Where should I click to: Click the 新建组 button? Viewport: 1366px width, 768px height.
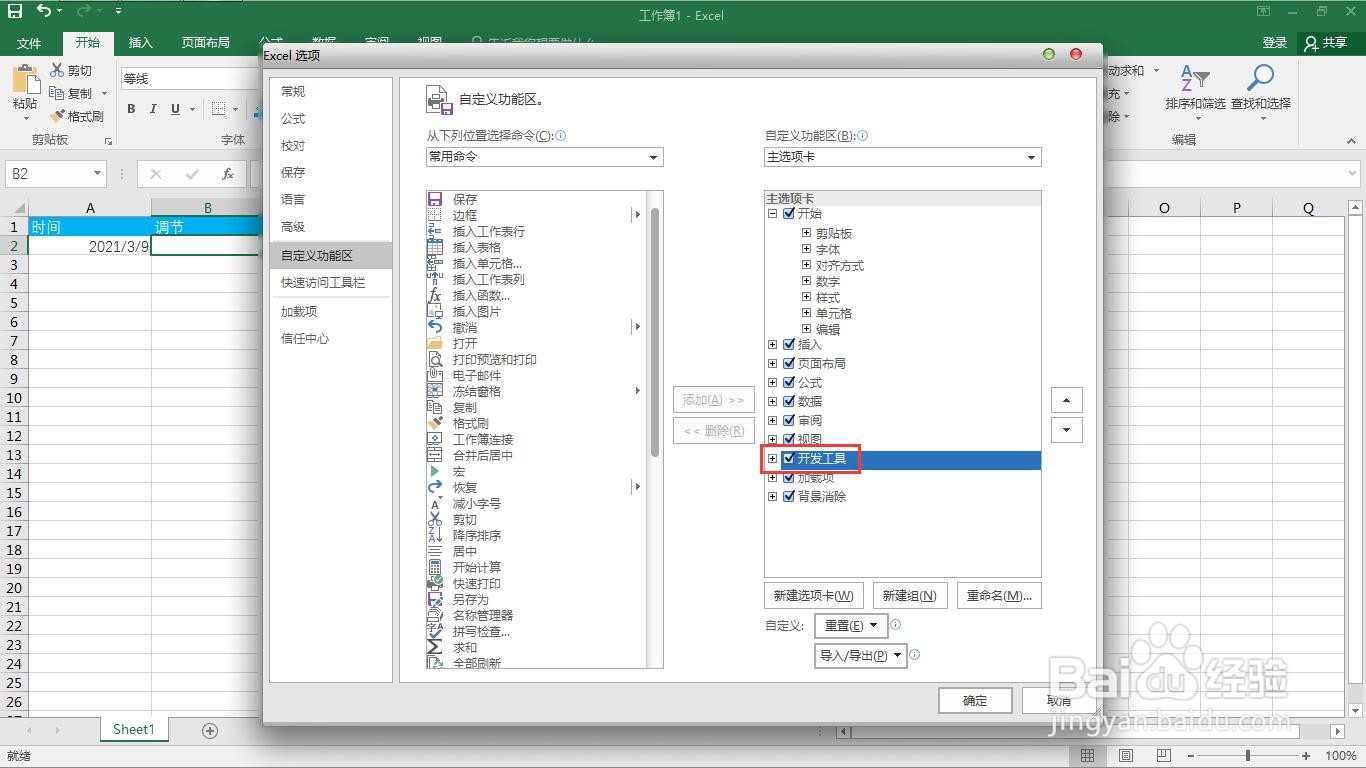click(x=910, y=595)
